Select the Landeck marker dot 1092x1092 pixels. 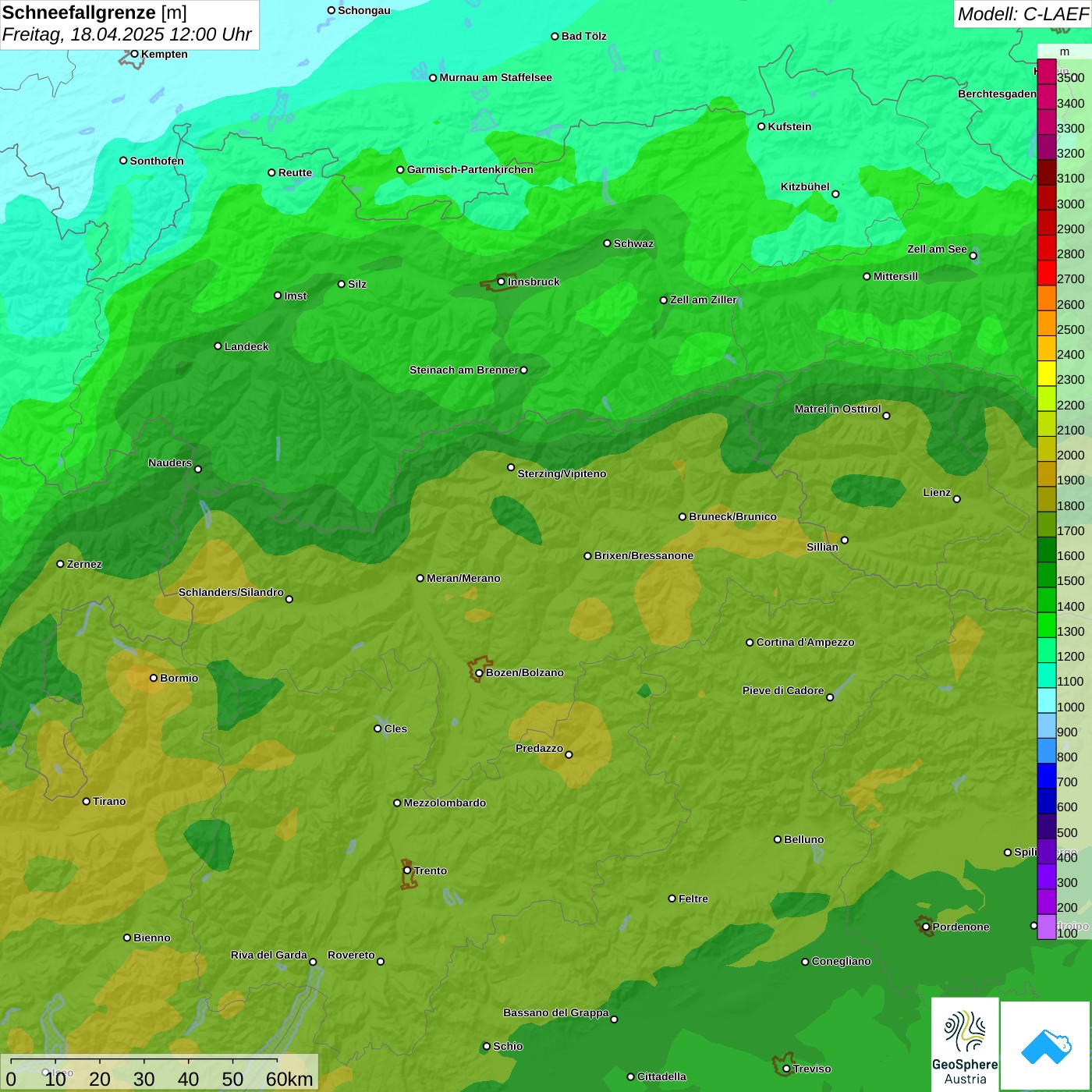point(218,346)
